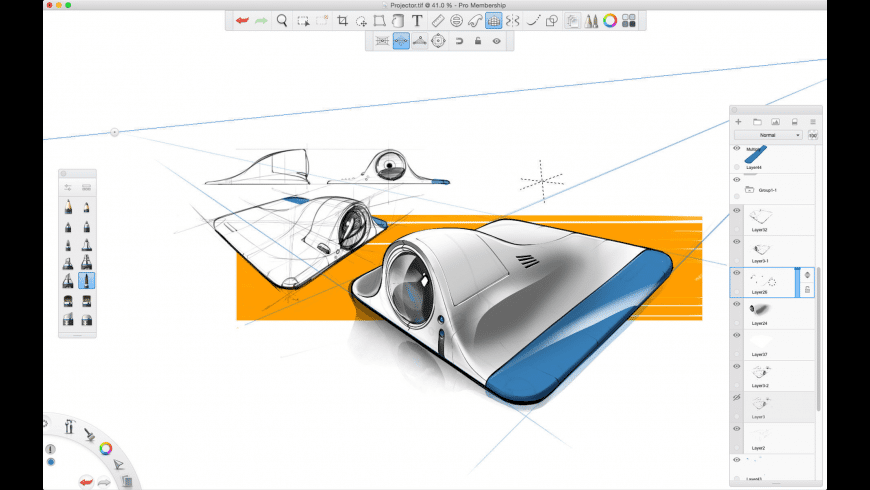Image resolution: width=870 pixels, height=490 pixels.
Task: Toggle the perspective lock icon
Action: 478,41
